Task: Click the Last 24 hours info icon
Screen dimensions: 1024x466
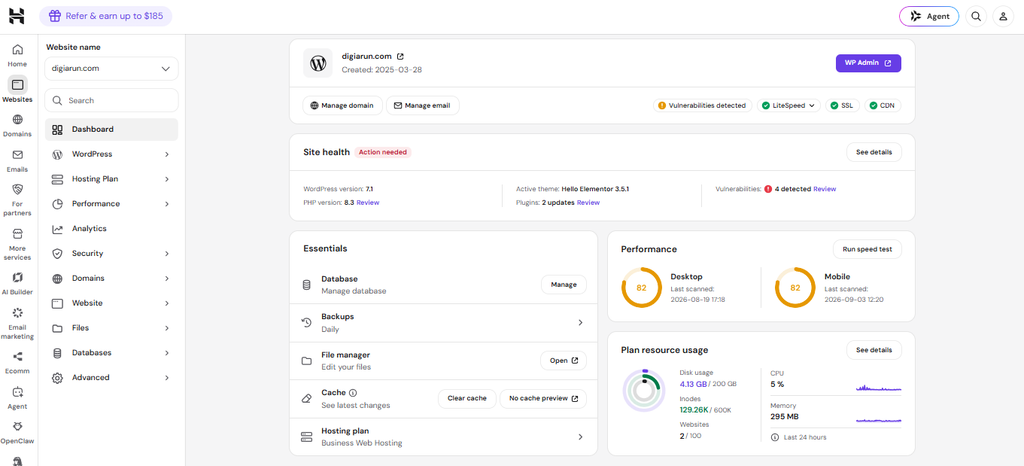Action: (x=775, y=437)
